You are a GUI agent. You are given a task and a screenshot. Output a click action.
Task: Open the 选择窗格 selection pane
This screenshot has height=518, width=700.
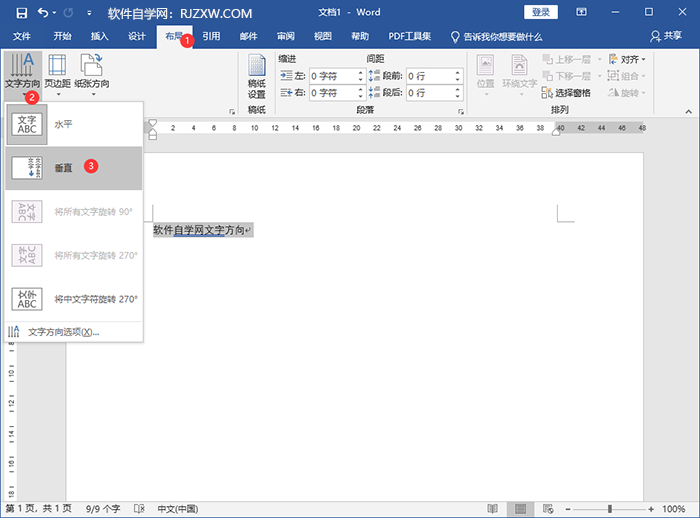coord(567,93)
